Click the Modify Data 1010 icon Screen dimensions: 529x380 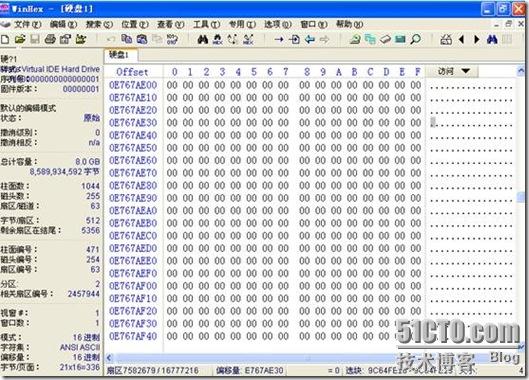172,39
